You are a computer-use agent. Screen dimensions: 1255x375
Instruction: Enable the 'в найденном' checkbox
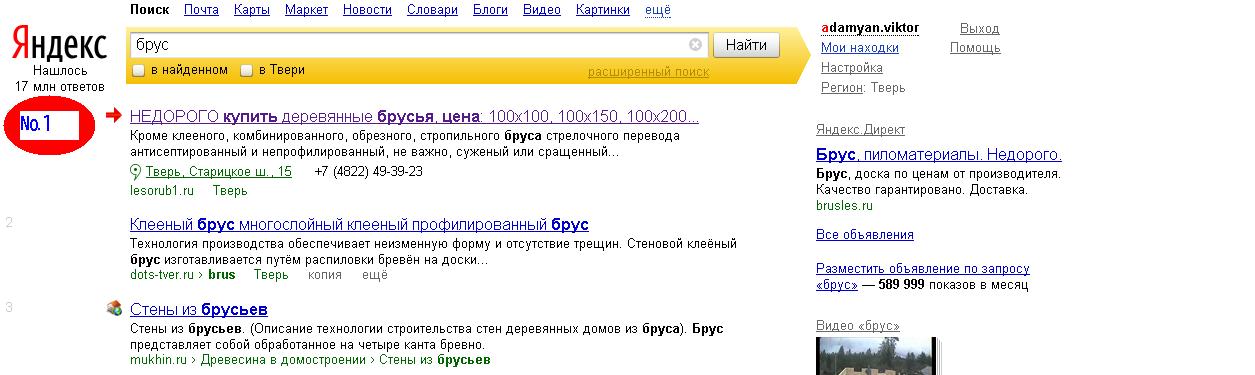coord(139,70)
